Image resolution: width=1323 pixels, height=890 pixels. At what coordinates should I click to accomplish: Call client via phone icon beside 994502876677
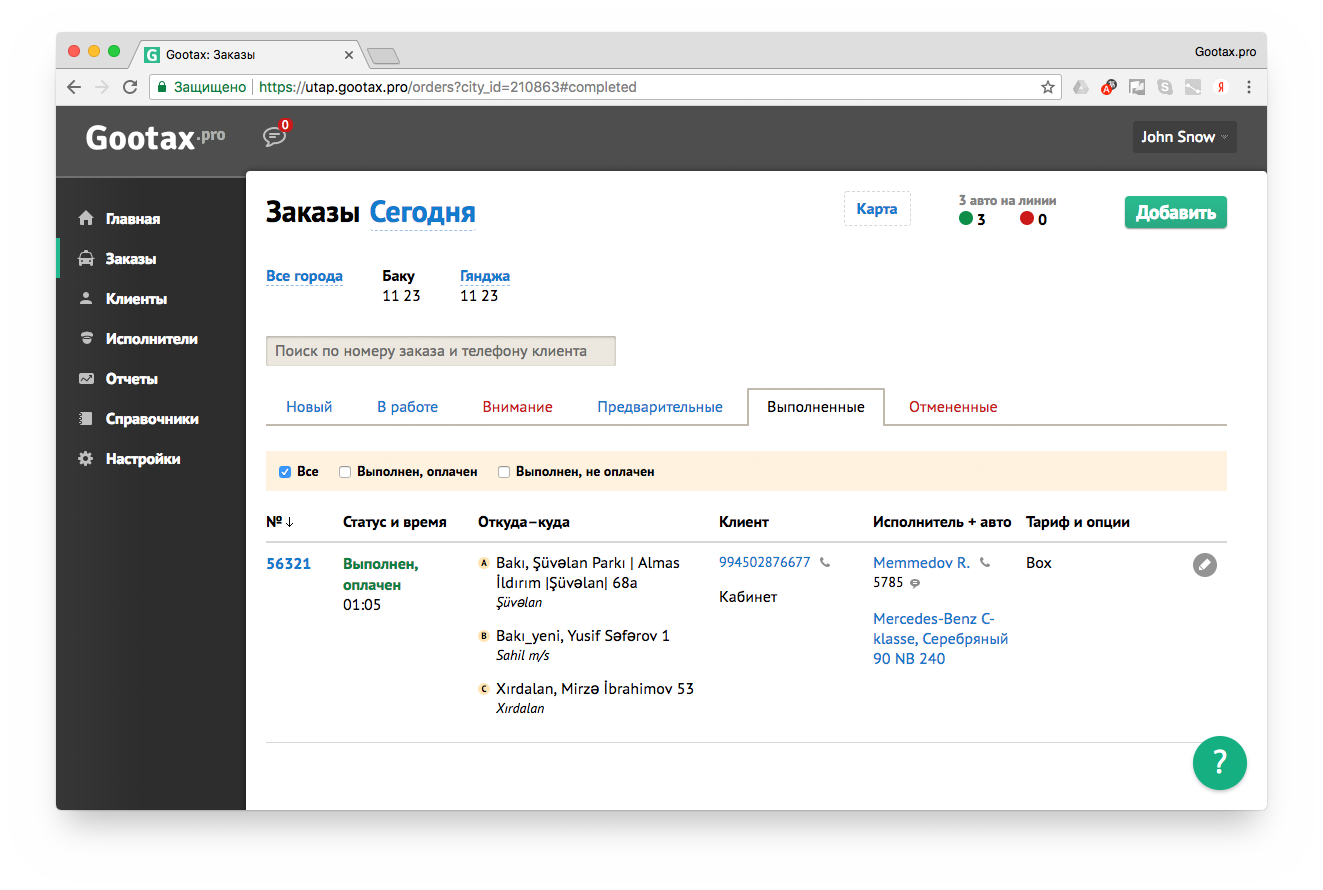click(825, 563)
